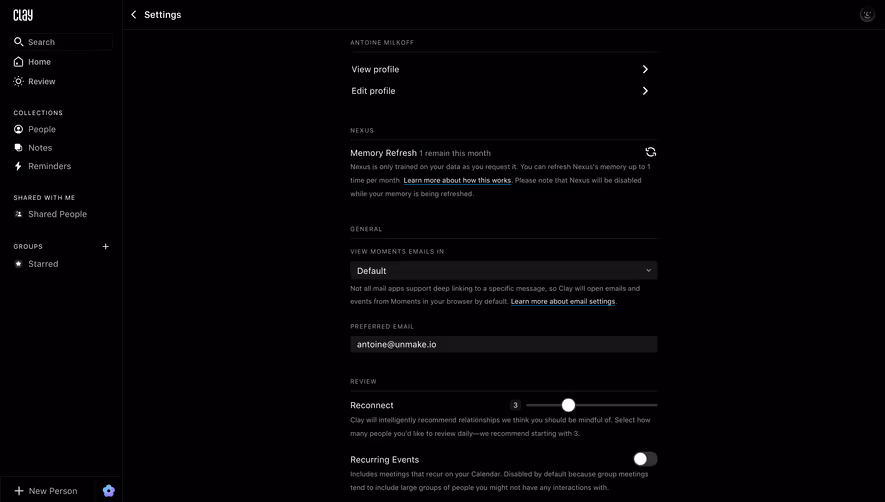Click the ANTOINE MILKOFF section header

coord(382,42)
